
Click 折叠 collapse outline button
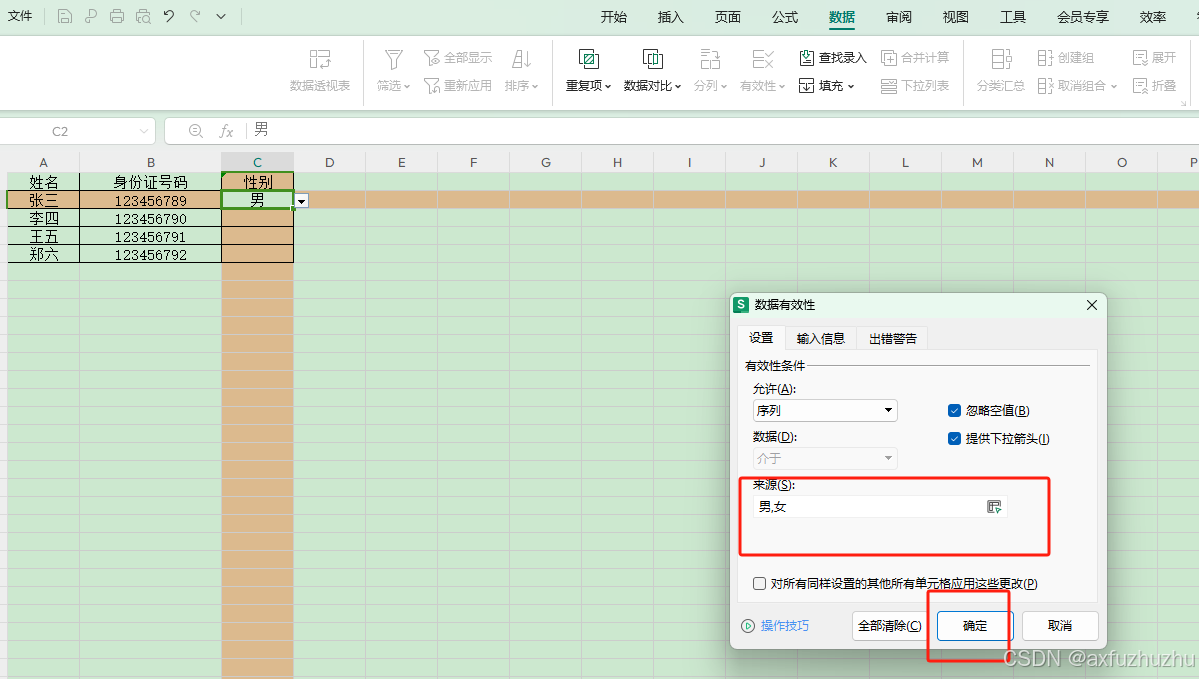tap(1155, 86)
